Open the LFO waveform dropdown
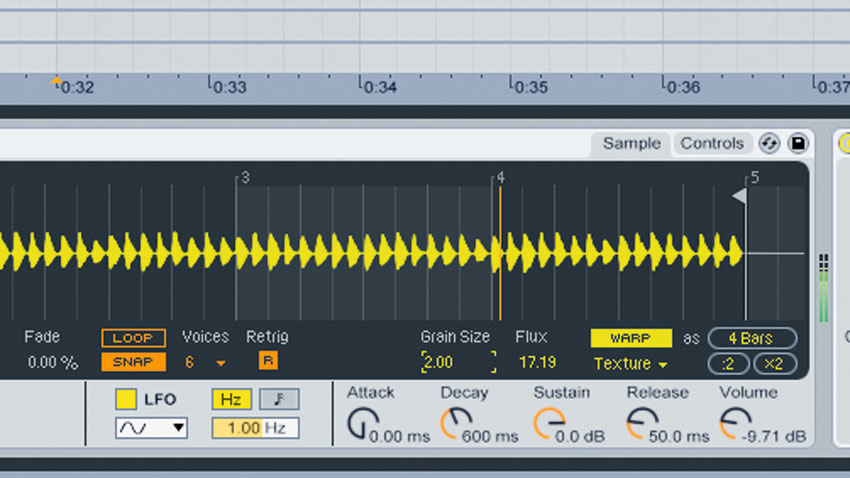This screenshot has width=850, height=478. (x=151, y=428)
